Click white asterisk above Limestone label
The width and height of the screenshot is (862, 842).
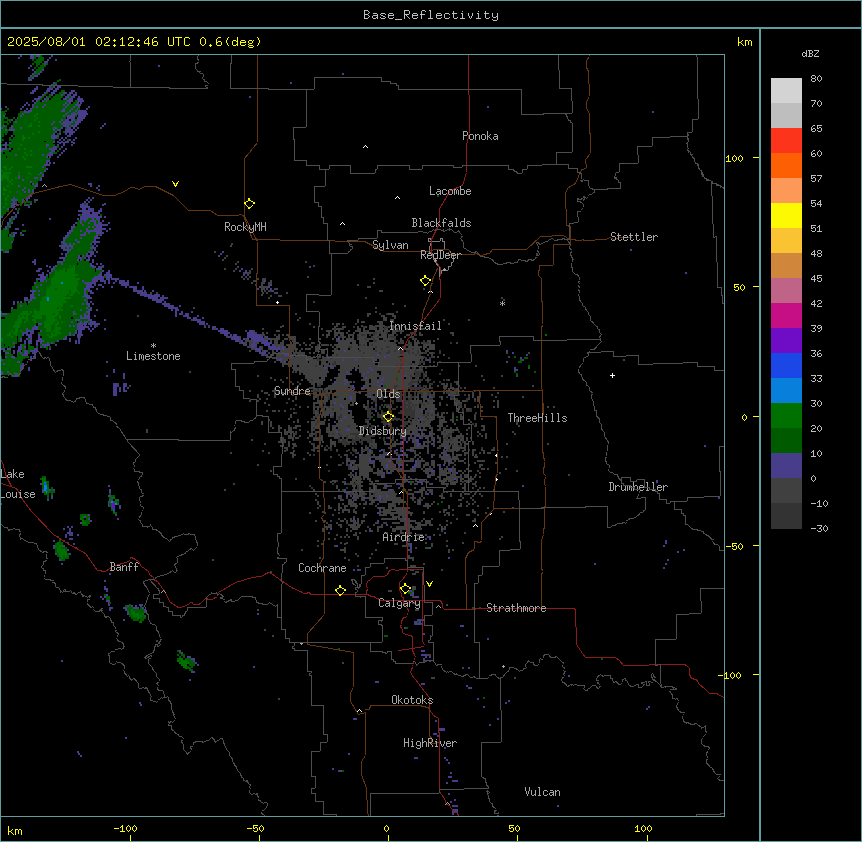pos(153,346)
